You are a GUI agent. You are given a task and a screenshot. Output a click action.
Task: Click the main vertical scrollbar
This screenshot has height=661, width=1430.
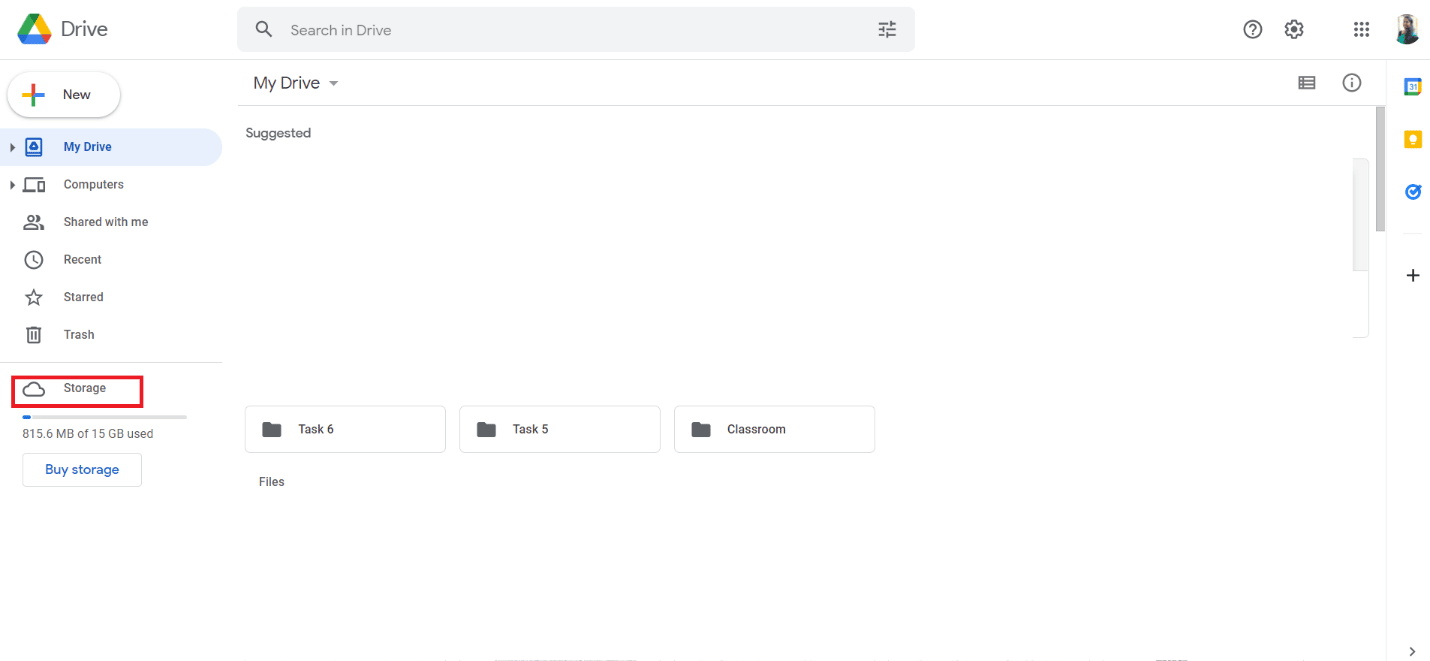coord(1380,170)
